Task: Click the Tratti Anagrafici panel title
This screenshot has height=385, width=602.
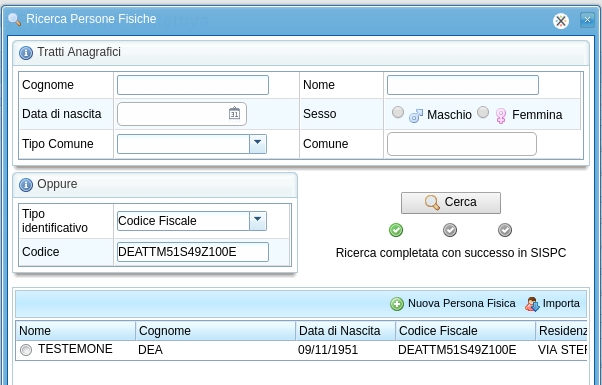Action: [x=79, y=52]
